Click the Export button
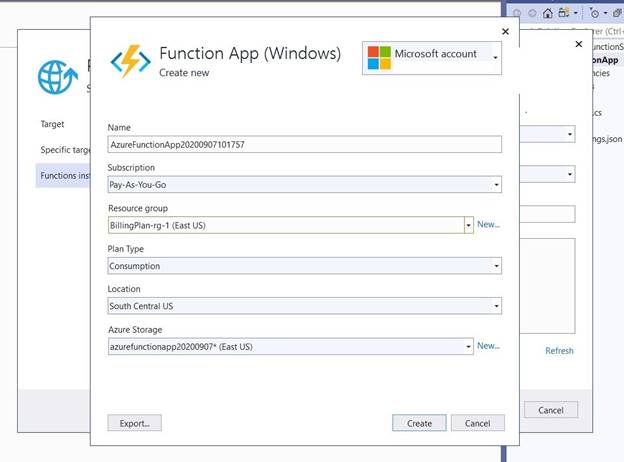624x462 pixels. 135,423
